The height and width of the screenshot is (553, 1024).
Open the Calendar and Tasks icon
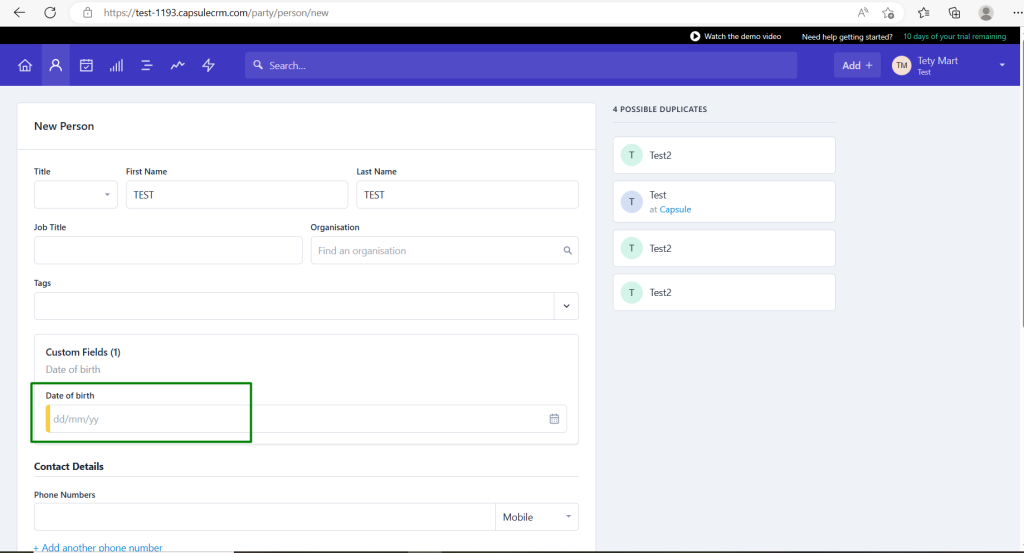pos(86,65)
